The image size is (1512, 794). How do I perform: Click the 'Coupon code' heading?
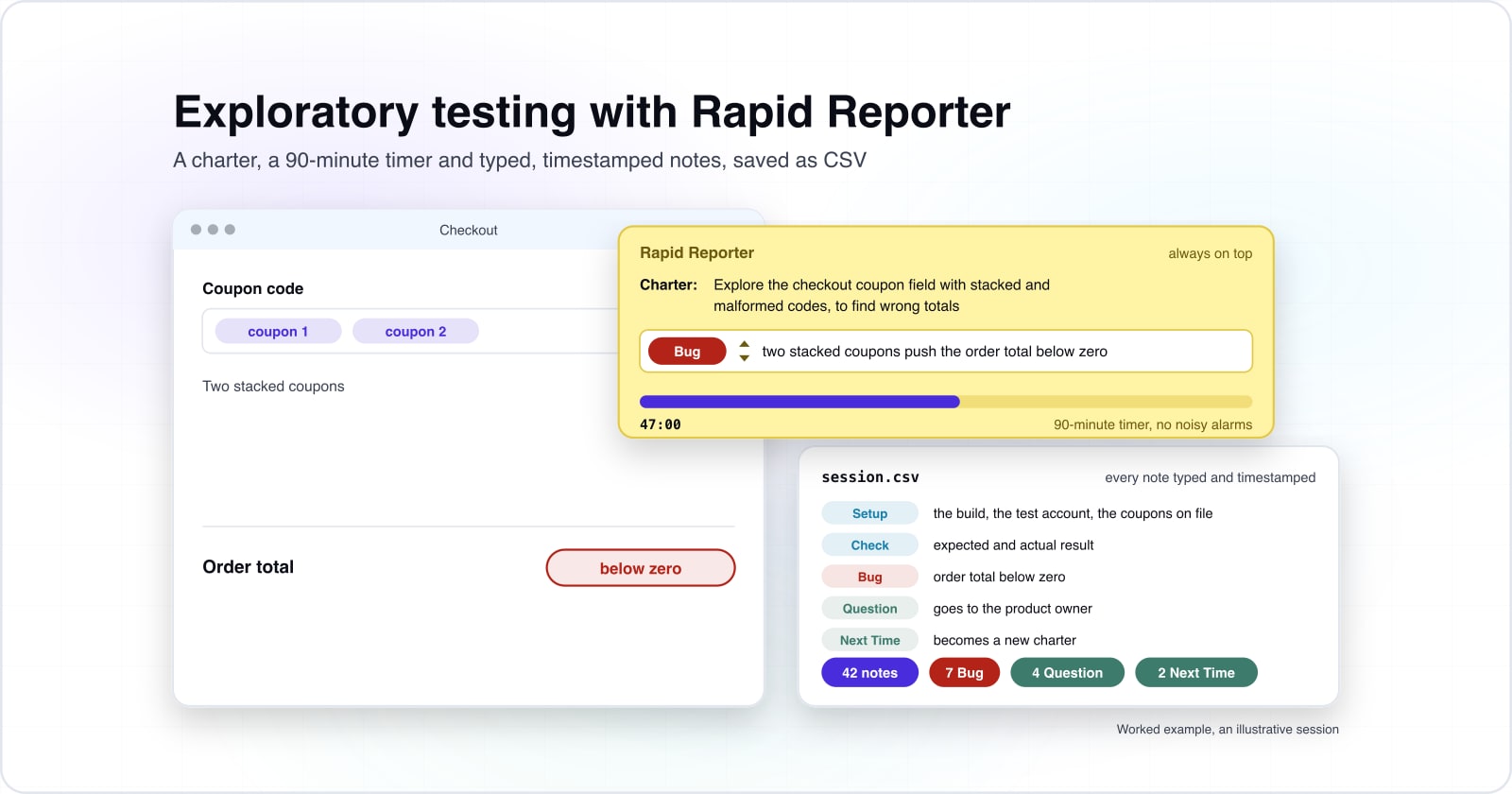click(x=252, y=288)
